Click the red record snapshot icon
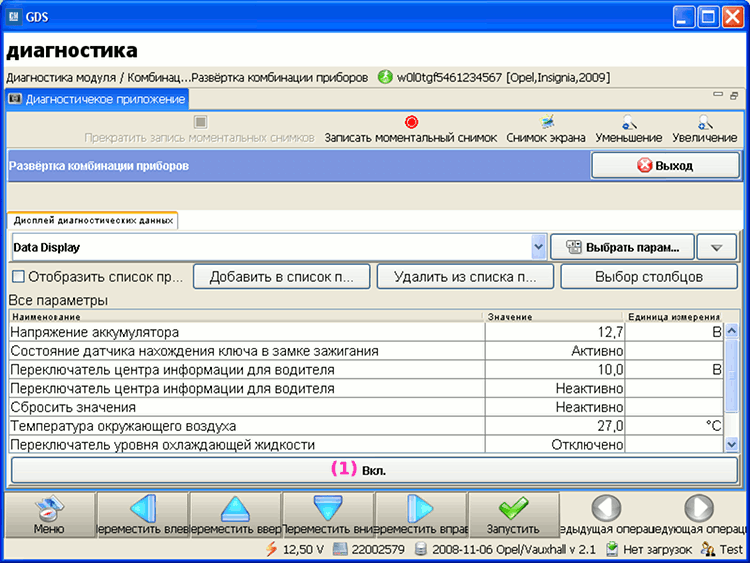750x563 pixels. (x=411, y=122)
